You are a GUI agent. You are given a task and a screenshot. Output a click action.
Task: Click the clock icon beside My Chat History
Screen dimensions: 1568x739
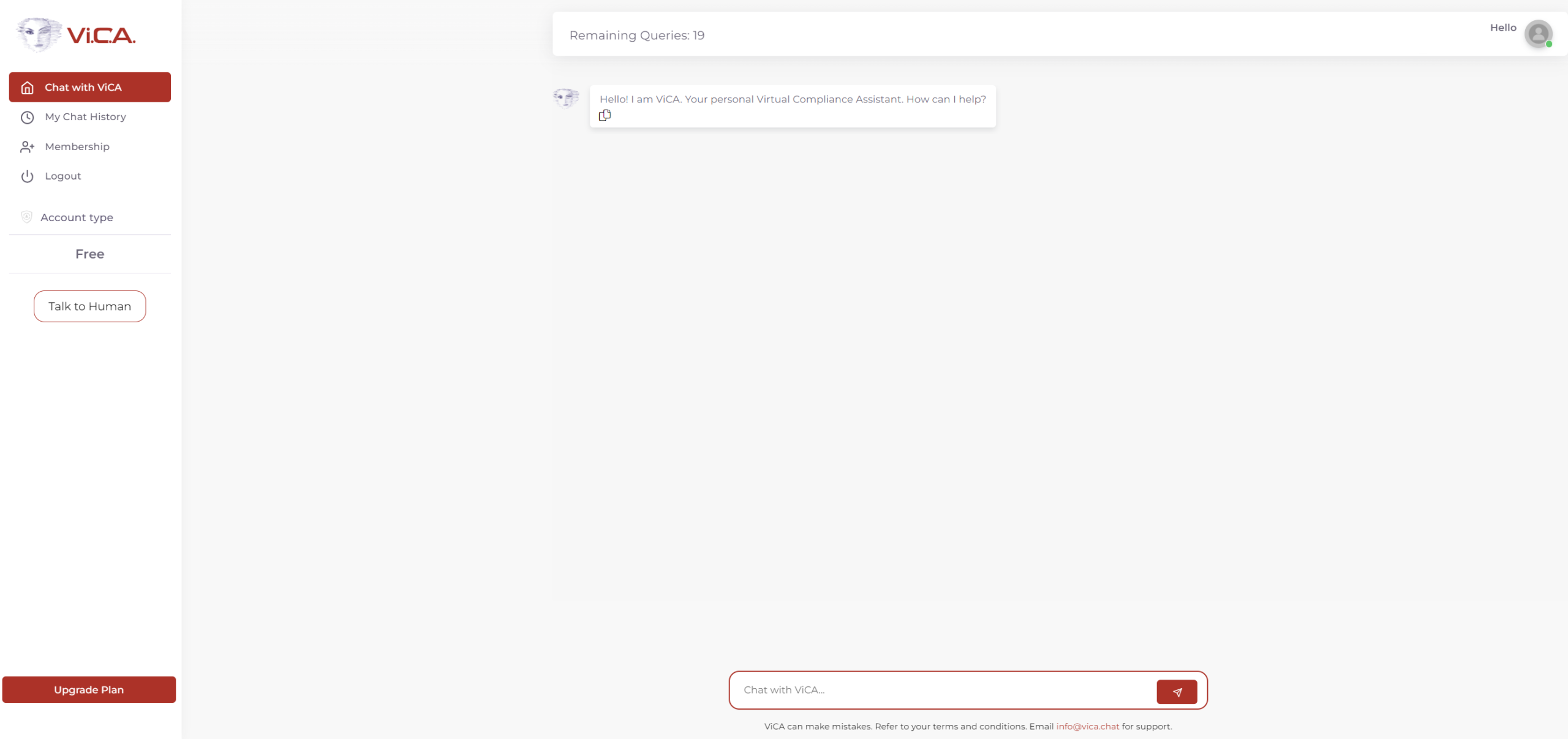(x=27, y=117)
